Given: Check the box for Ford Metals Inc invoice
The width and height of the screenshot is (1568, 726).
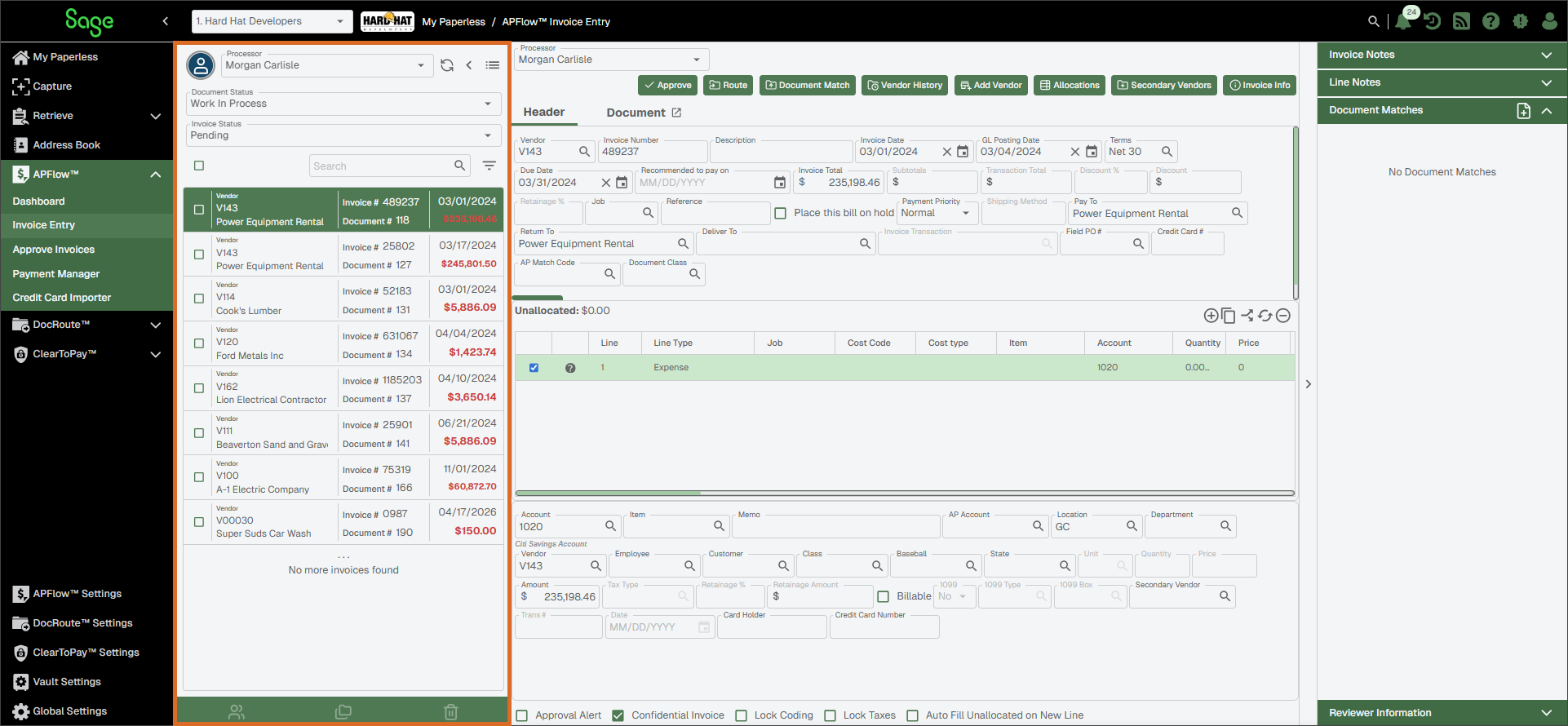Looking at the screenshot, I should 199,343.
